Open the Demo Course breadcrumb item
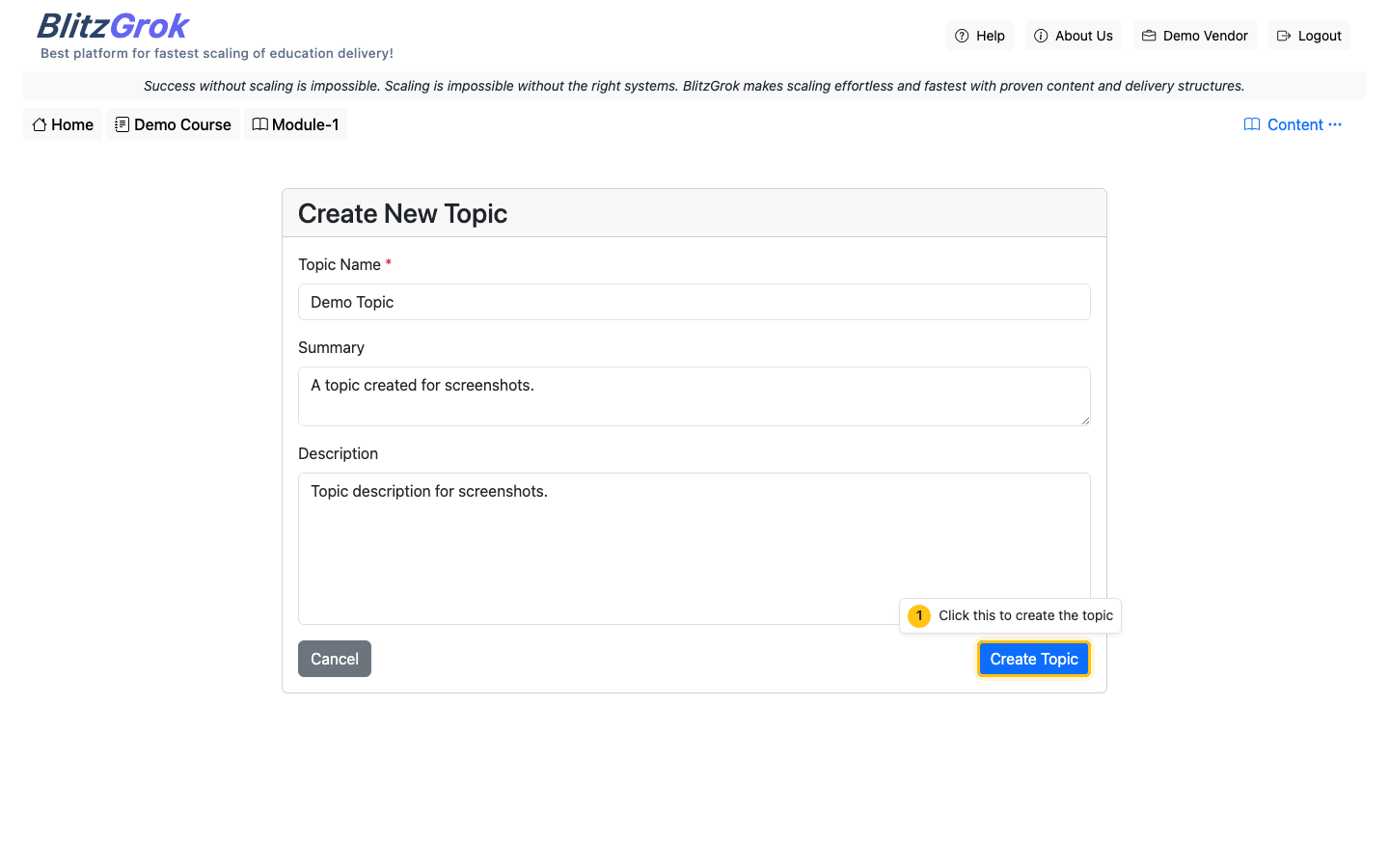This screenshot has width=1389, height=868. (173, 123)
